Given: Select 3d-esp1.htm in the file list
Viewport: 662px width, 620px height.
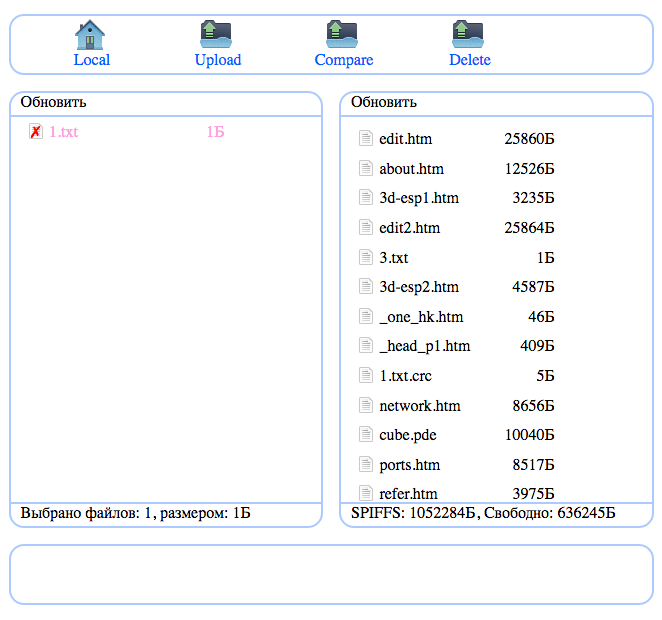Looking at the screenshot, I should click(419, 198).
